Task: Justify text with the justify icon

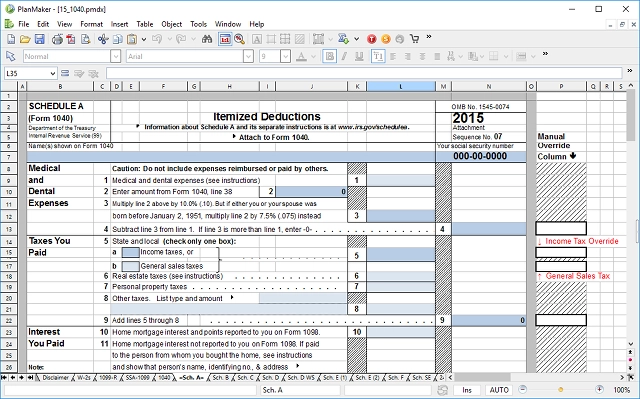Action: (437, 56)
